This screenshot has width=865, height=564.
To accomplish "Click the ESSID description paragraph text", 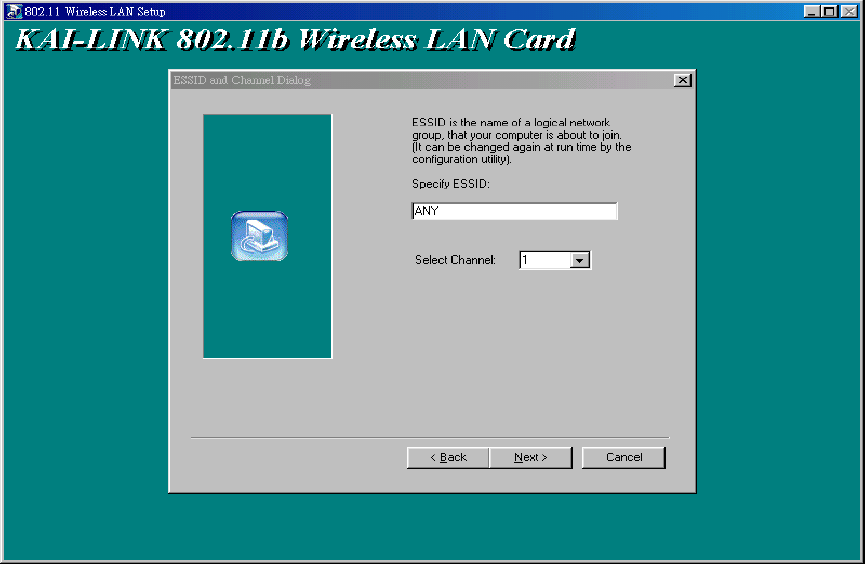I will (521, 141).
